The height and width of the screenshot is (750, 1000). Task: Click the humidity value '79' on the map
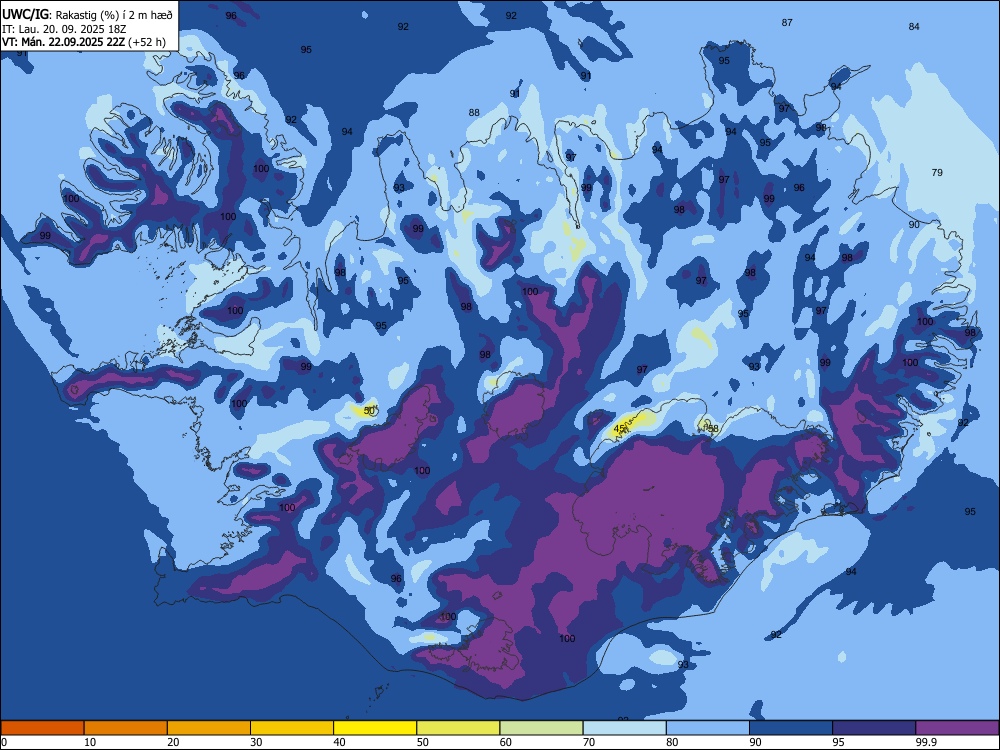937,172
